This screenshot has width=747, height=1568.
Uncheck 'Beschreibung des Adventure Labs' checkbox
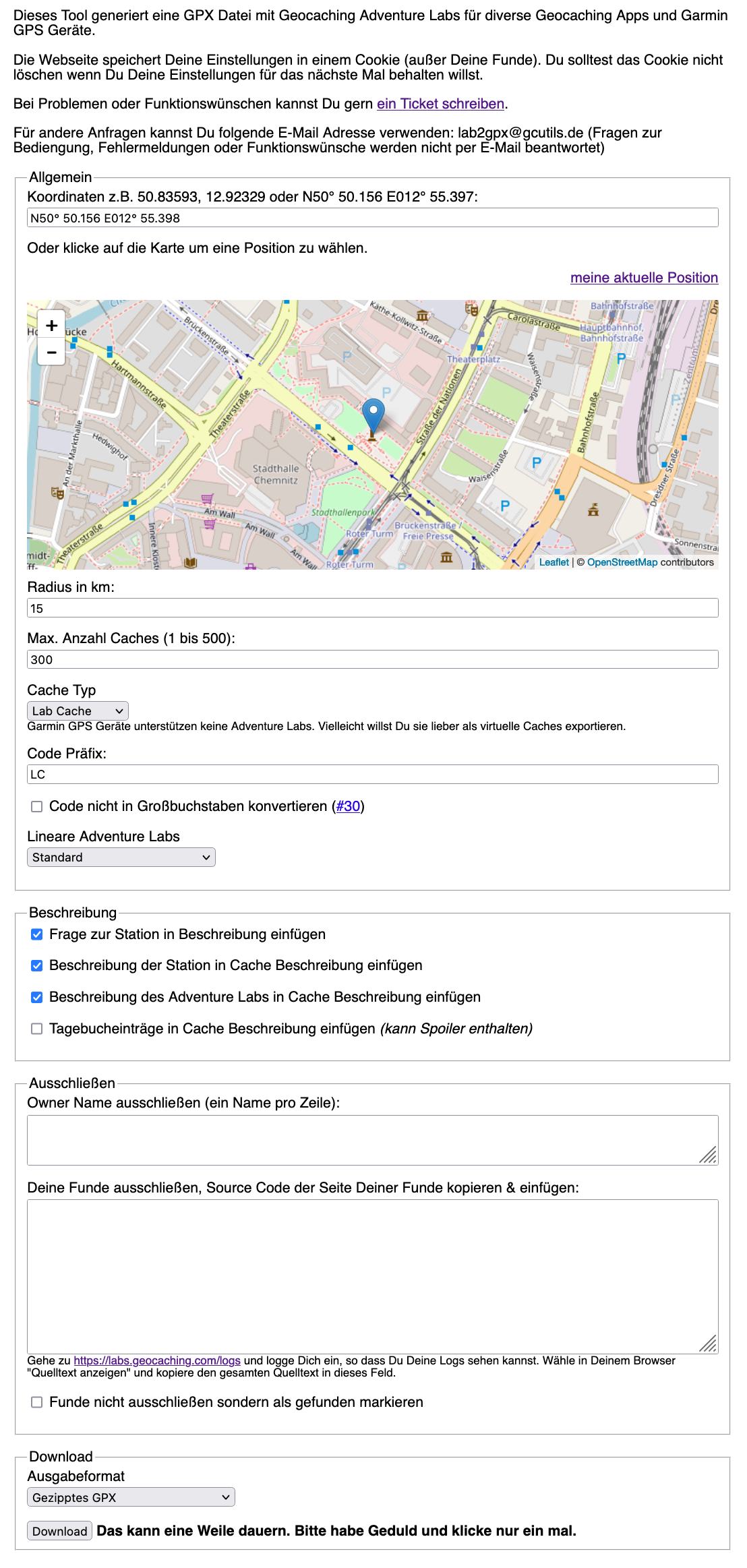37,997
